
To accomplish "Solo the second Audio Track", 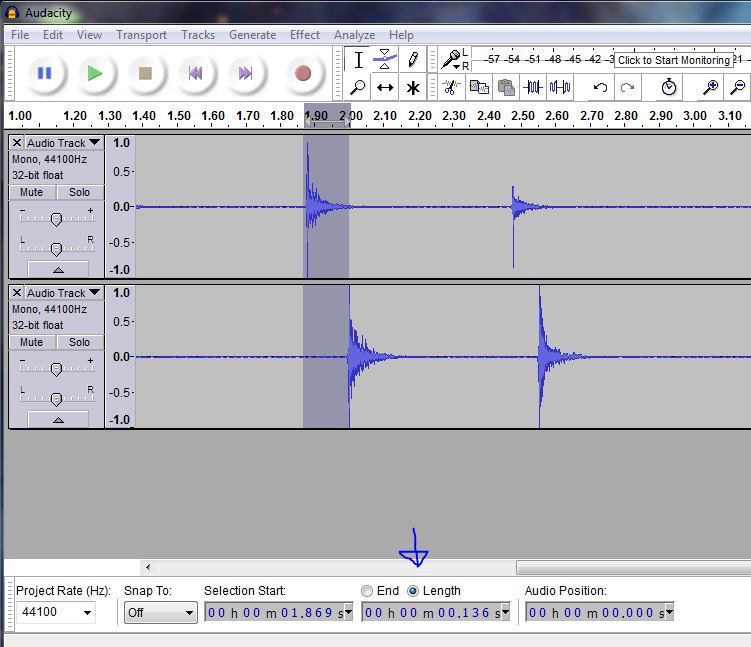I will click(x=80, y=342).
